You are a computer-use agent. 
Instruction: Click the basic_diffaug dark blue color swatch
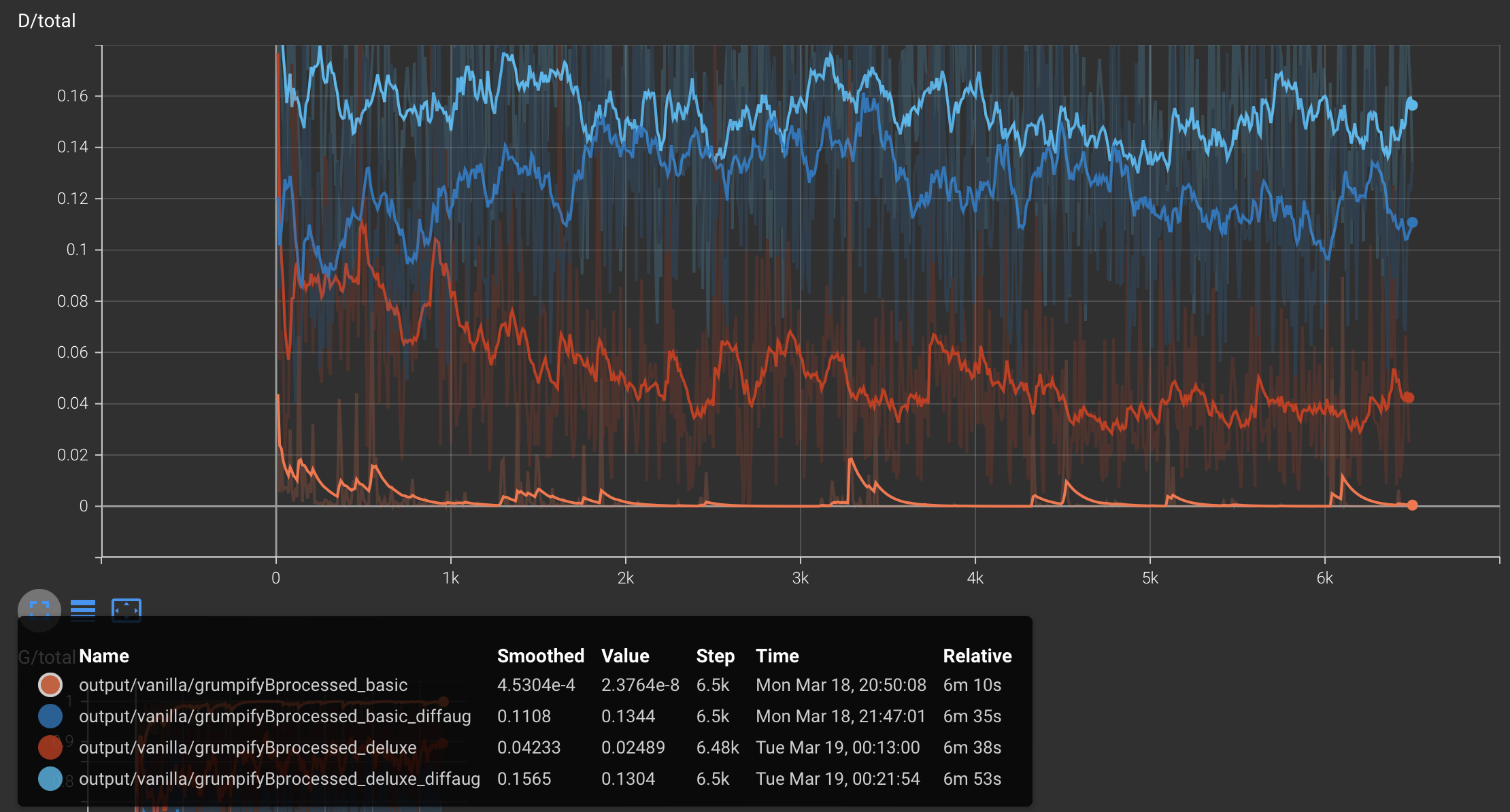point(50,716)
